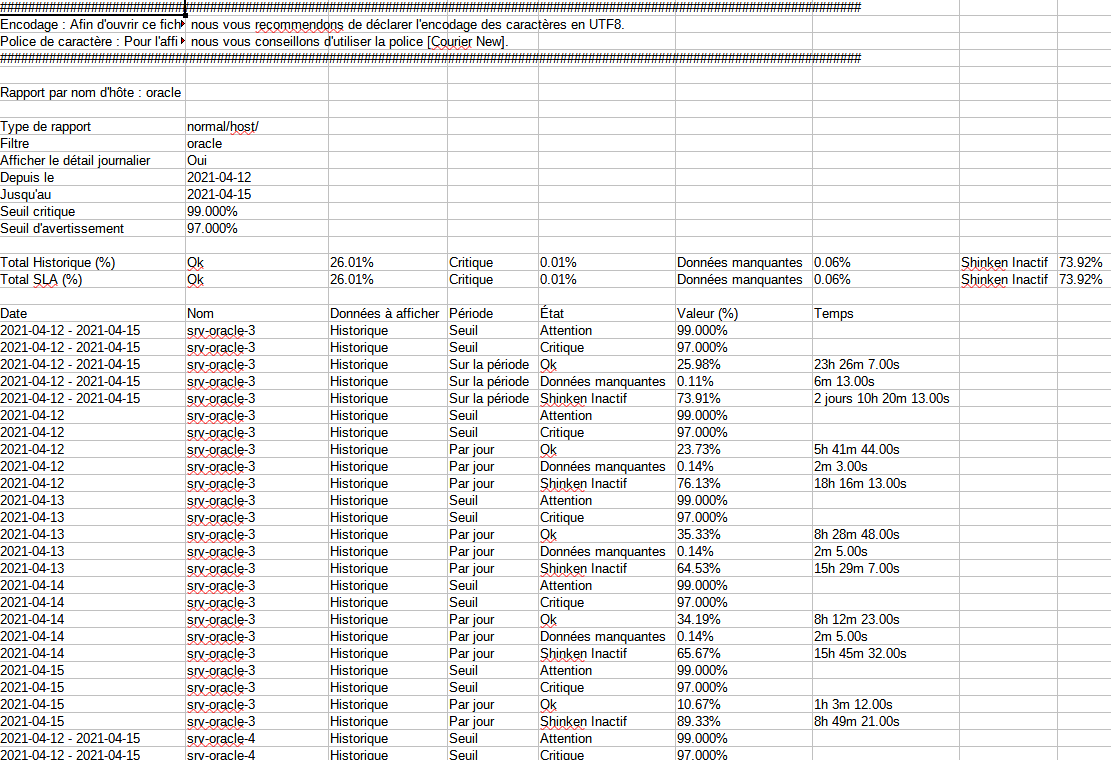Select the "2 jours 10h 20m 13.00s" cell
The image size is (1111, 760).
881,399
